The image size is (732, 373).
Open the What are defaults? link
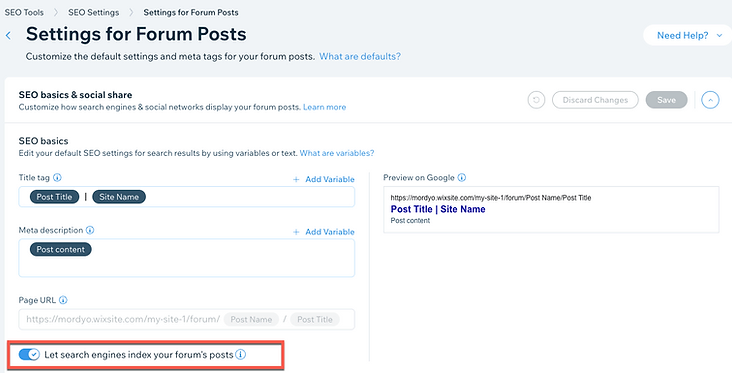[x=360, y=56]
